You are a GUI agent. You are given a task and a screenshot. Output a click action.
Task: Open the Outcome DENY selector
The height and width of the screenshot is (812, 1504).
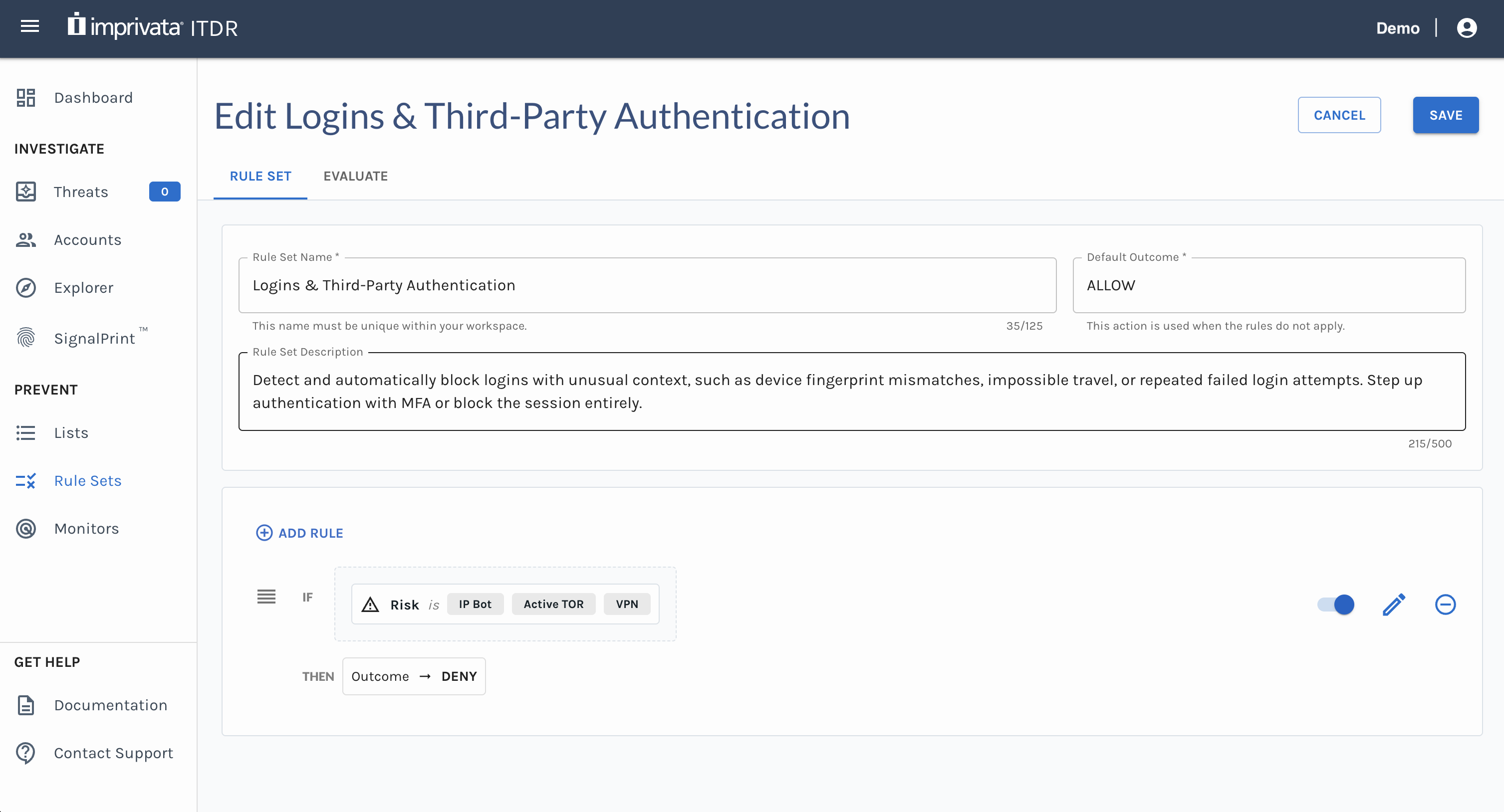click(x=414, y=676)
